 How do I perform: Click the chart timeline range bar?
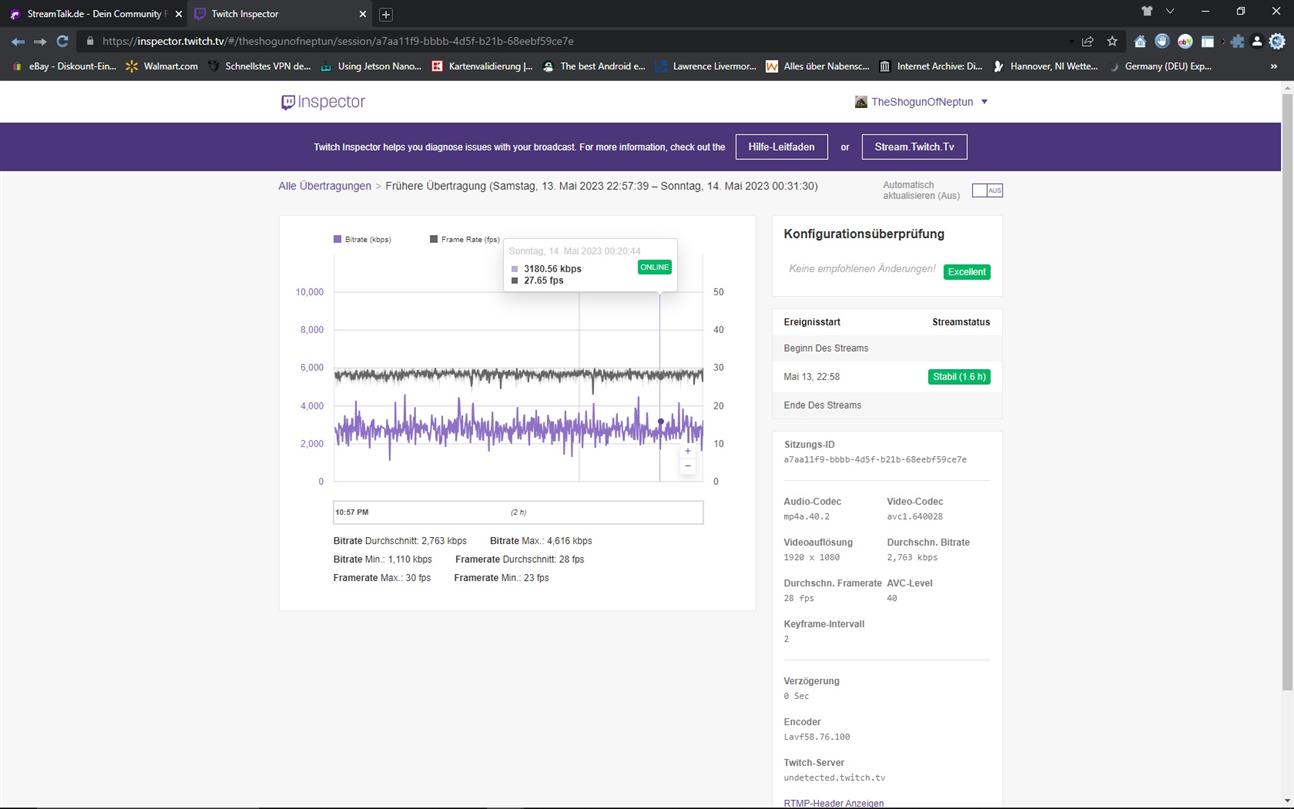[518, 512]
